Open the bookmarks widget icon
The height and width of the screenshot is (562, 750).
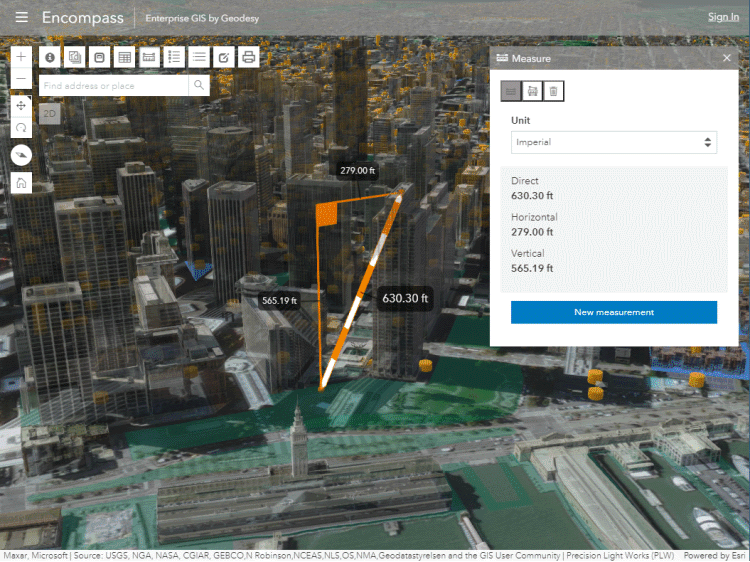(x=99, y=57)
